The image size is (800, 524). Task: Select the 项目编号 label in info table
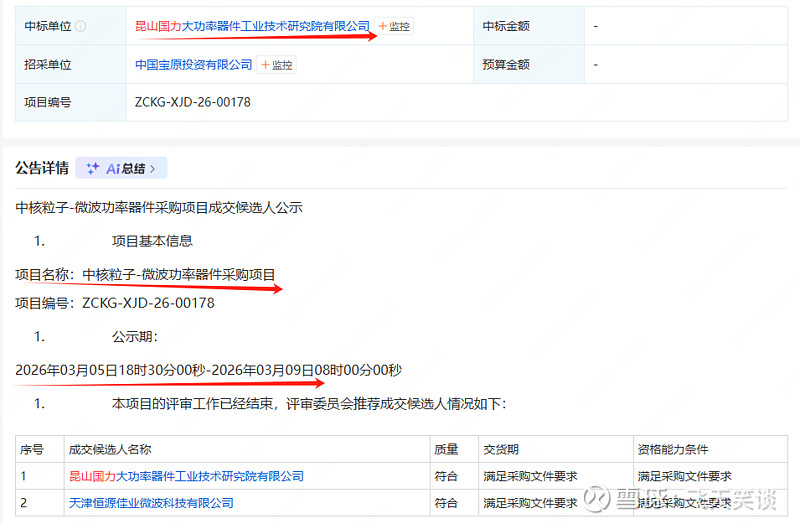[x=47, y=102]
